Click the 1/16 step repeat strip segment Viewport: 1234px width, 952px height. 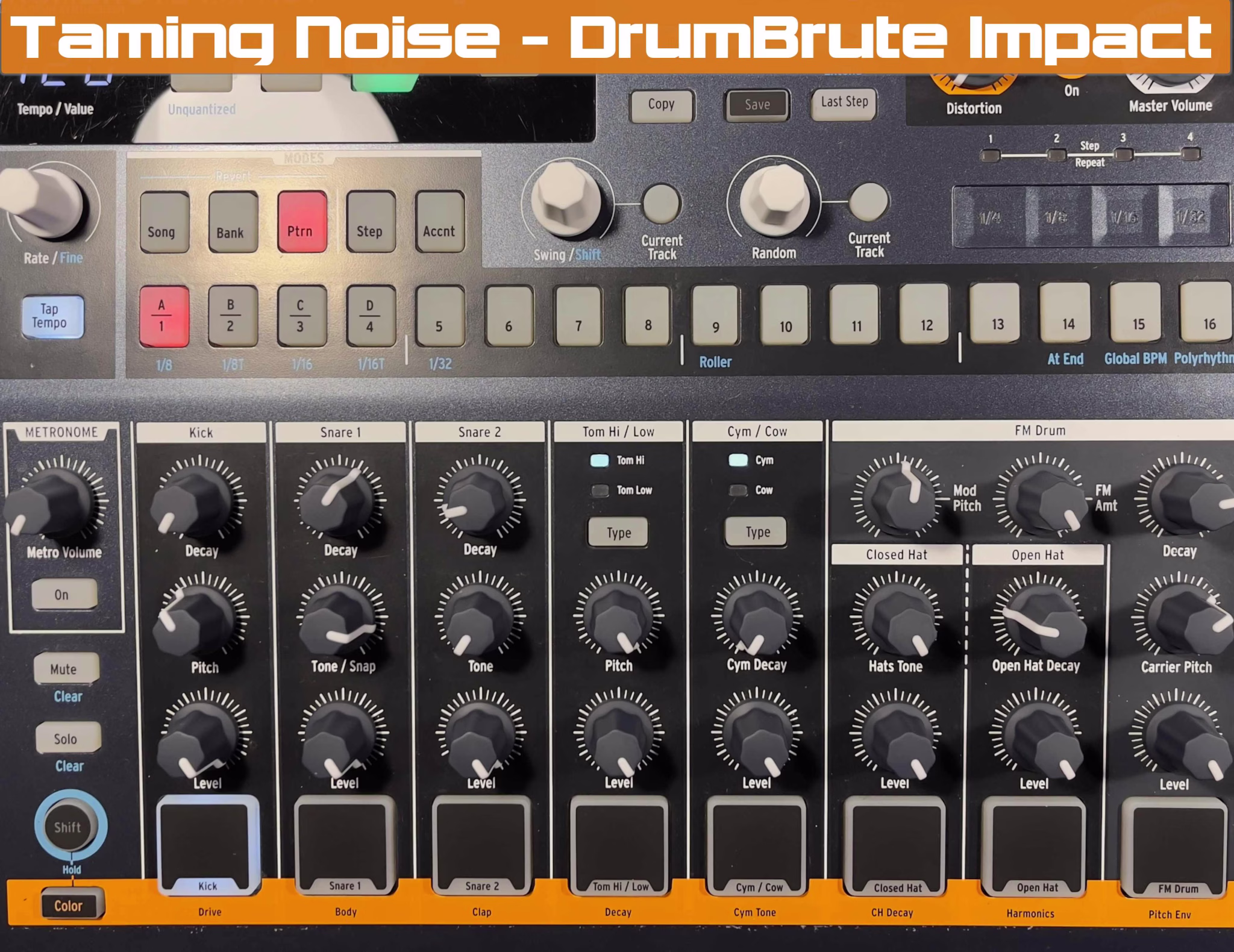tap(1125, 217)
